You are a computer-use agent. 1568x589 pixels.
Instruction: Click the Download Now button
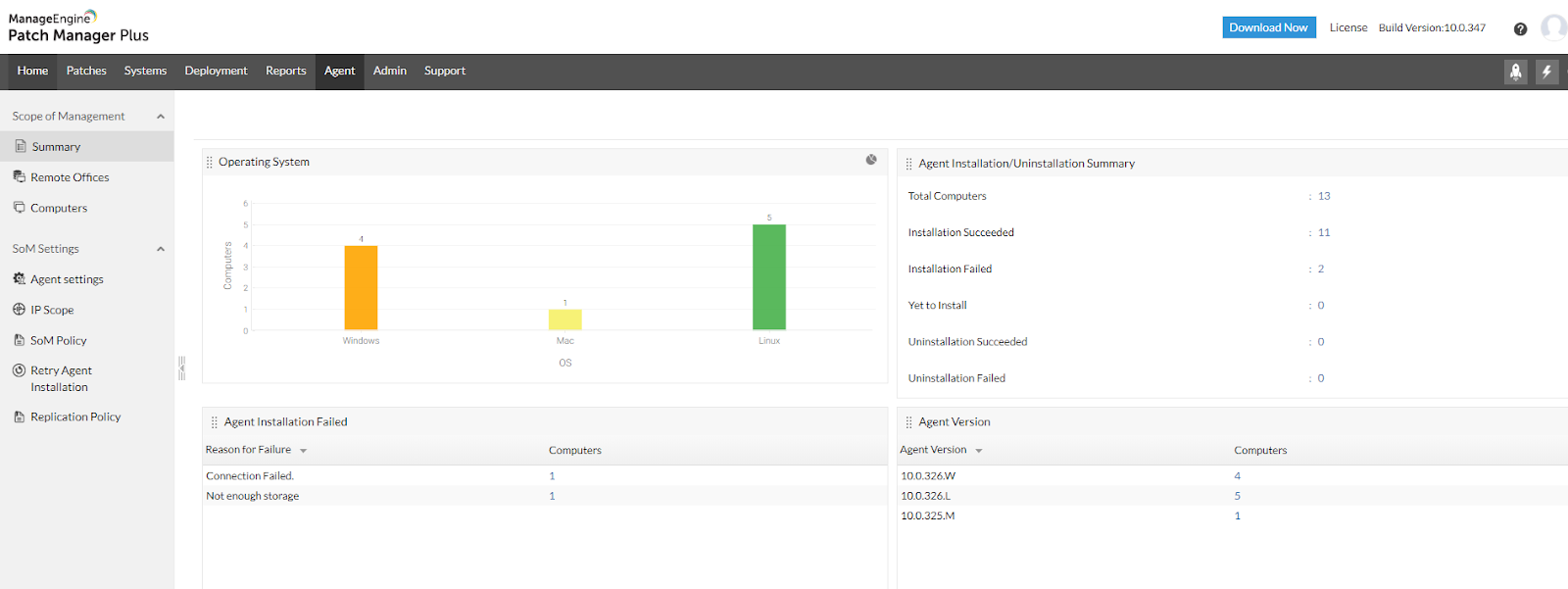(1269, 27)
